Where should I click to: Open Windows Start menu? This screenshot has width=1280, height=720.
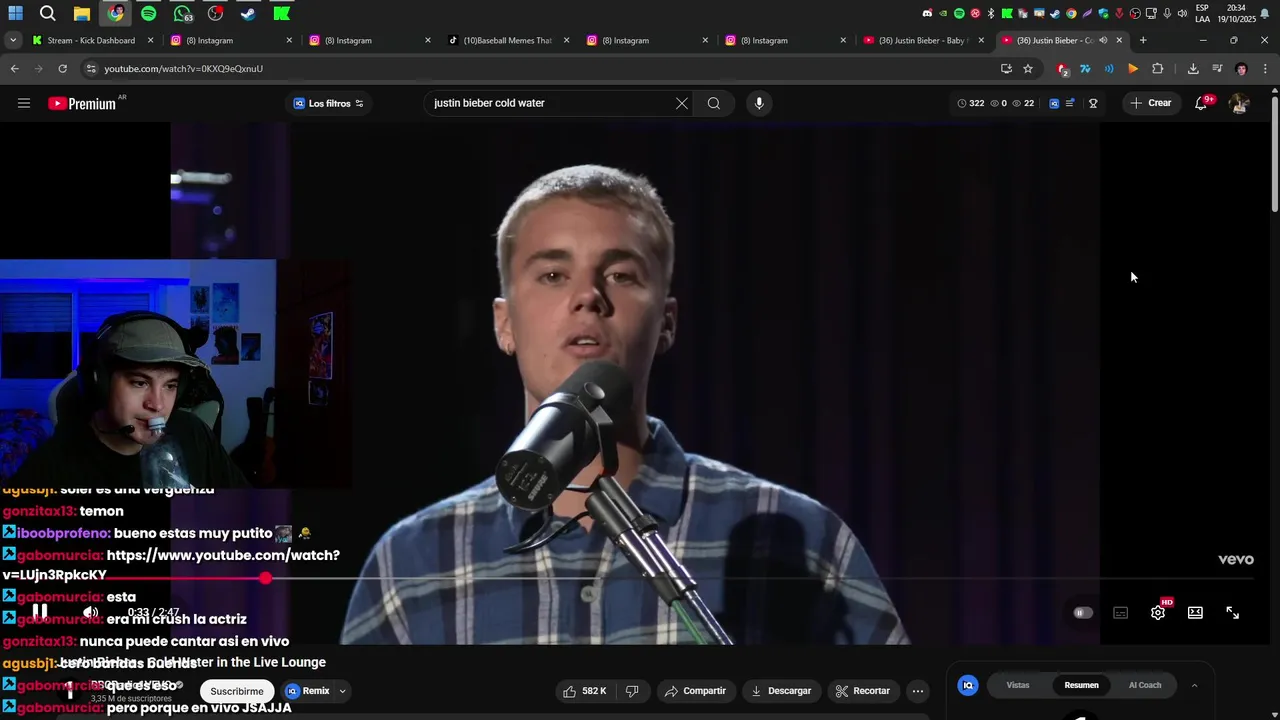point(15,13)
